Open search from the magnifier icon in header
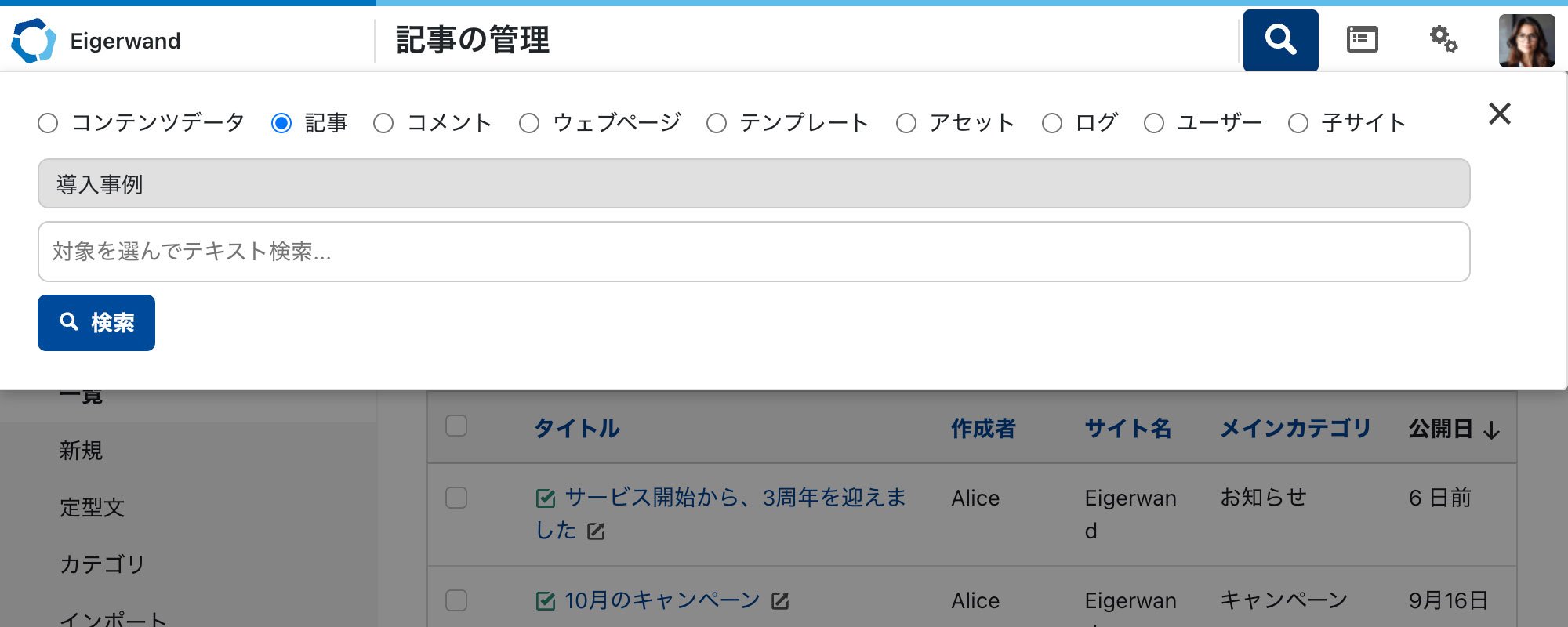This screenshot has width=1568, height=627. (1280, 38)
